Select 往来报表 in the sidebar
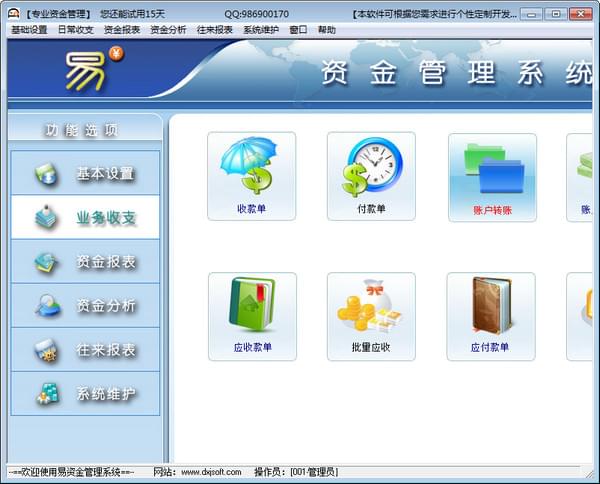The image size is (600, 484). coord(85,349)
